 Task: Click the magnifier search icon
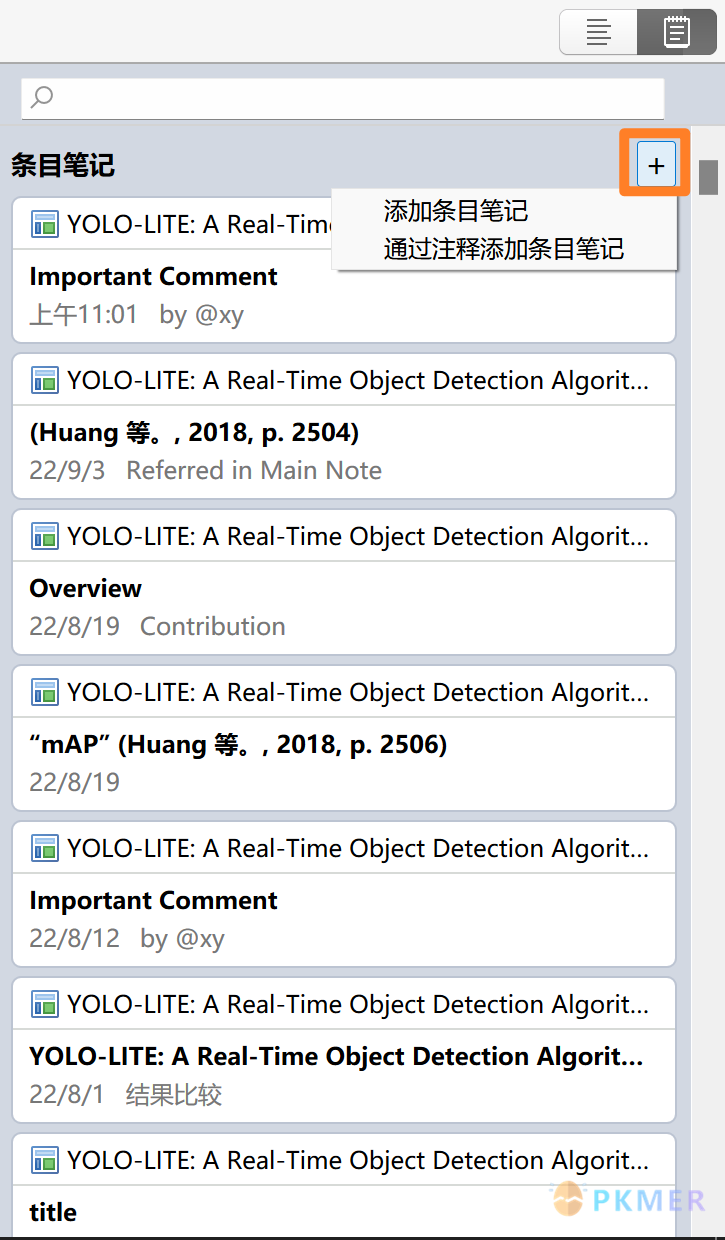click(x=42, y=97)
